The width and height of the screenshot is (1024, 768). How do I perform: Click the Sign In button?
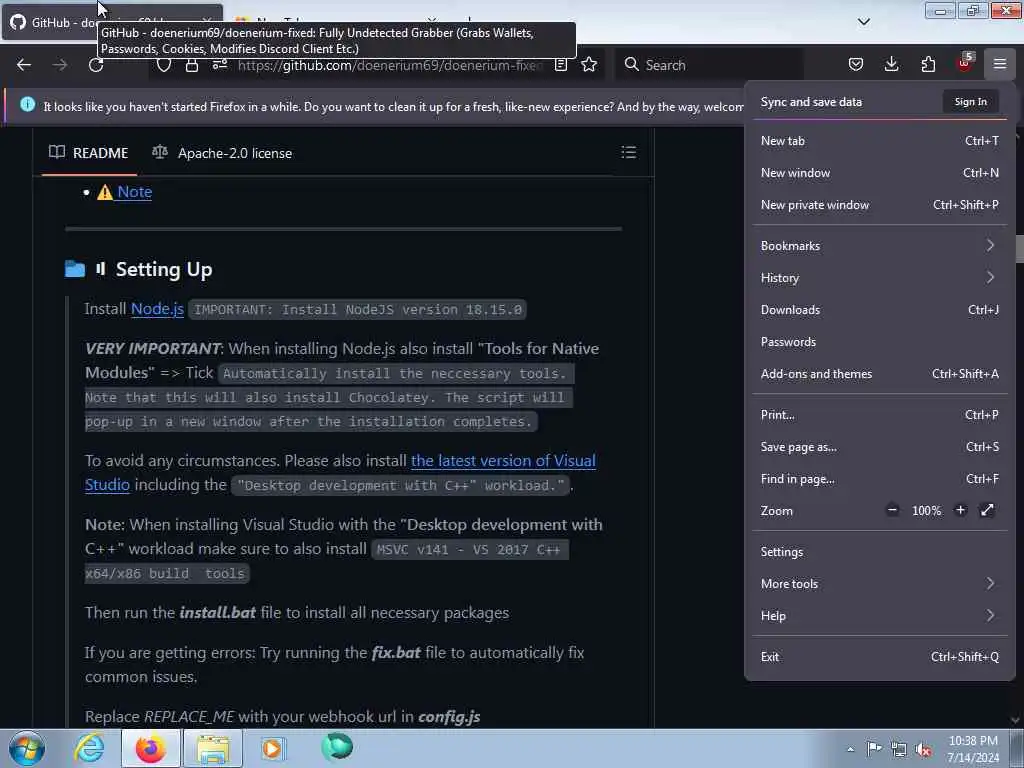pyautogui.click(x=970, y=101)
